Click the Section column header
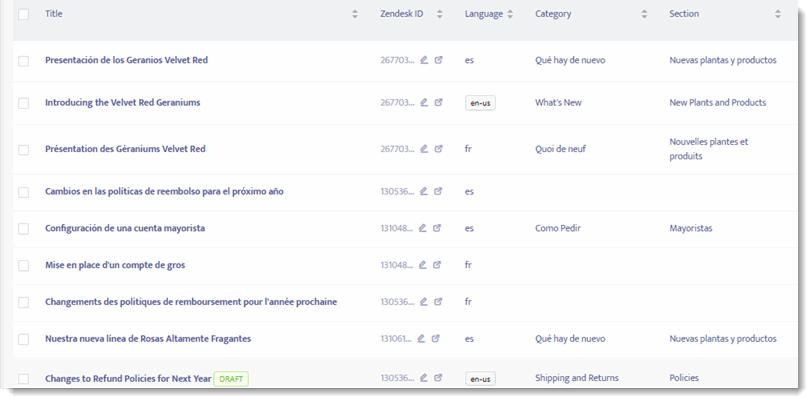The height and width of the screenshot is (397, 807). pyautogui.click(x=684, y=14)
